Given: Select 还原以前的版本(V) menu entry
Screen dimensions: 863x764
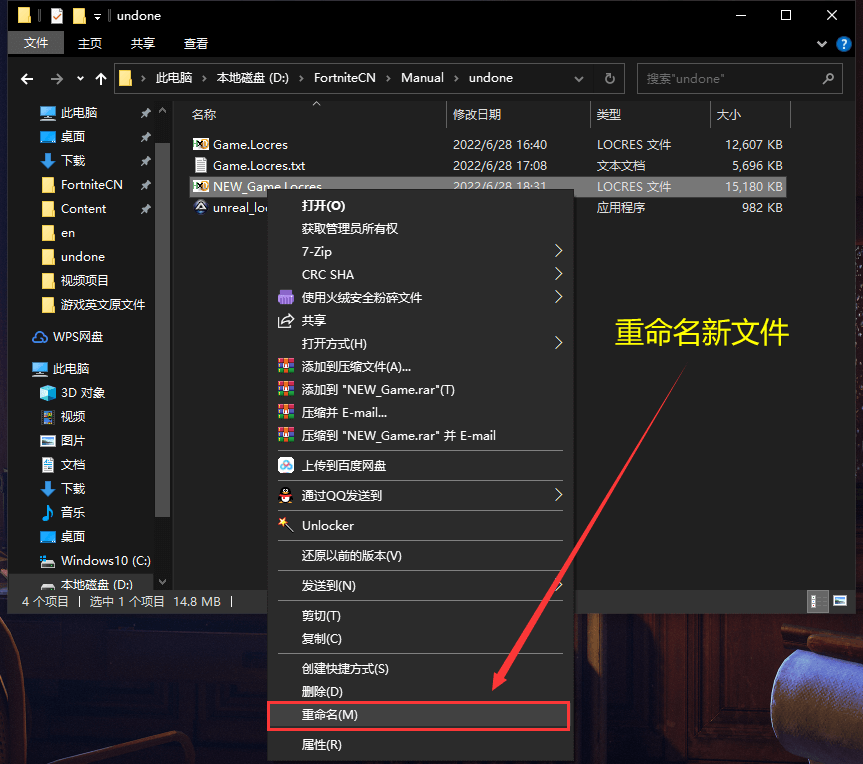Looking at the screenshot, I should [420, 556].
